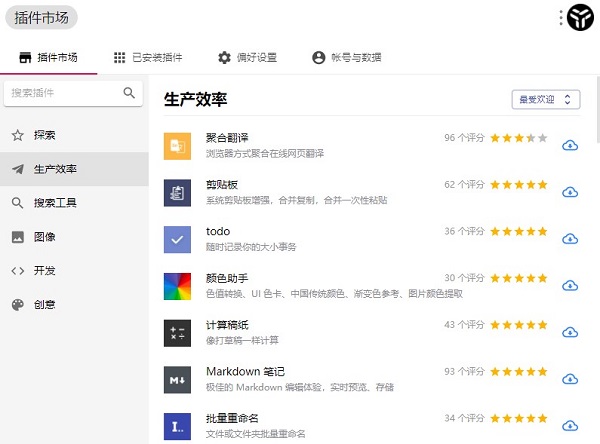Open the 搜索工具 sidebar category
The width and height of the screenshot is (600, 444).
coord(55,203)
